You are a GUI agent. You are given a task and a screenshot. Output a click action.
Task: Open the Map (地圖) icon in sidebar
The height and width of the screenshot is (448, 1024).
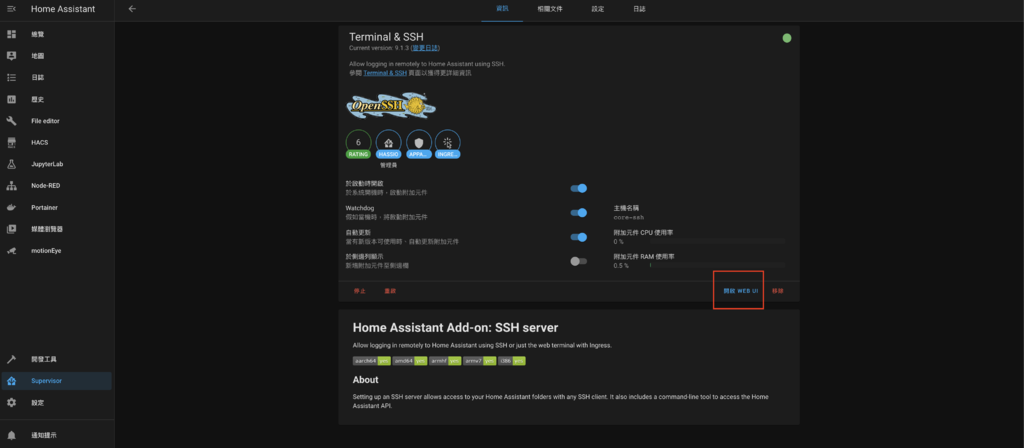click(x=11, y=56)
